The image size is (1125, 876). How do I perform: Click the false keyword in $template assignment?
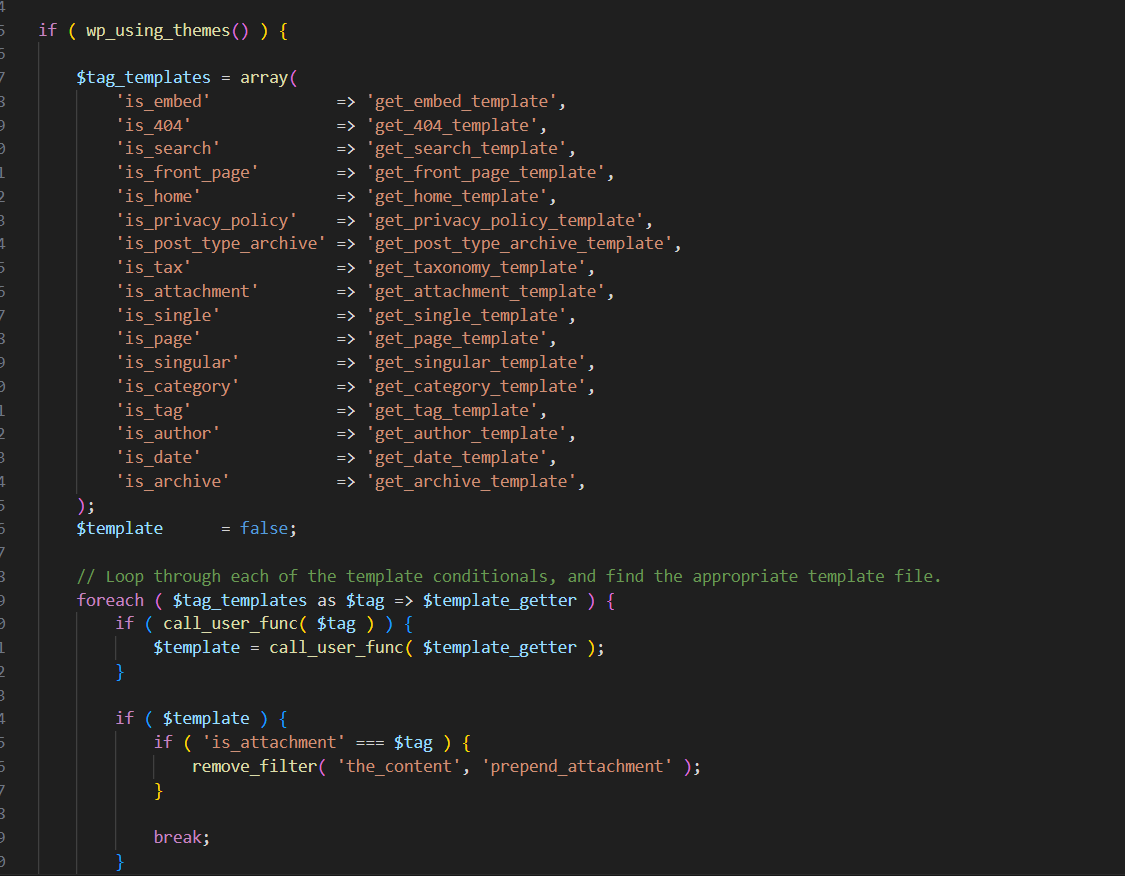click(264, 528)
